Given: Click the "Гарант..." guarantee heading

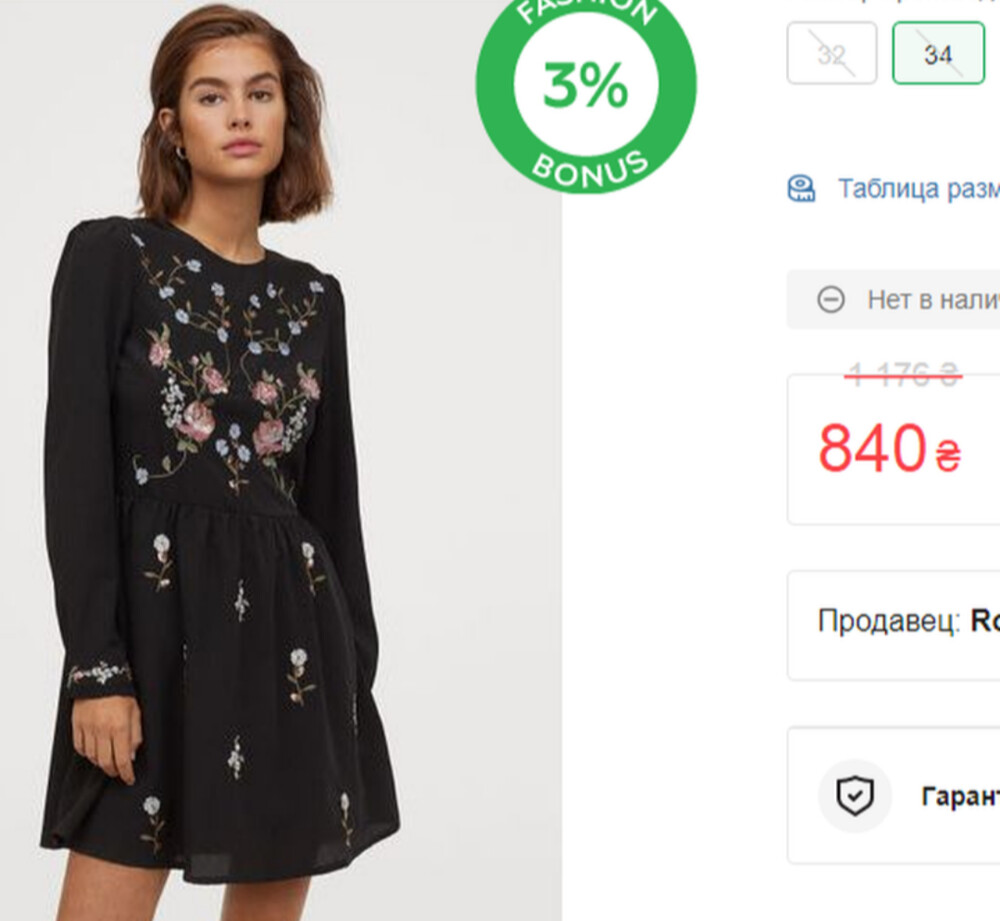Looking at the screenshot, I should pos(960,796).
